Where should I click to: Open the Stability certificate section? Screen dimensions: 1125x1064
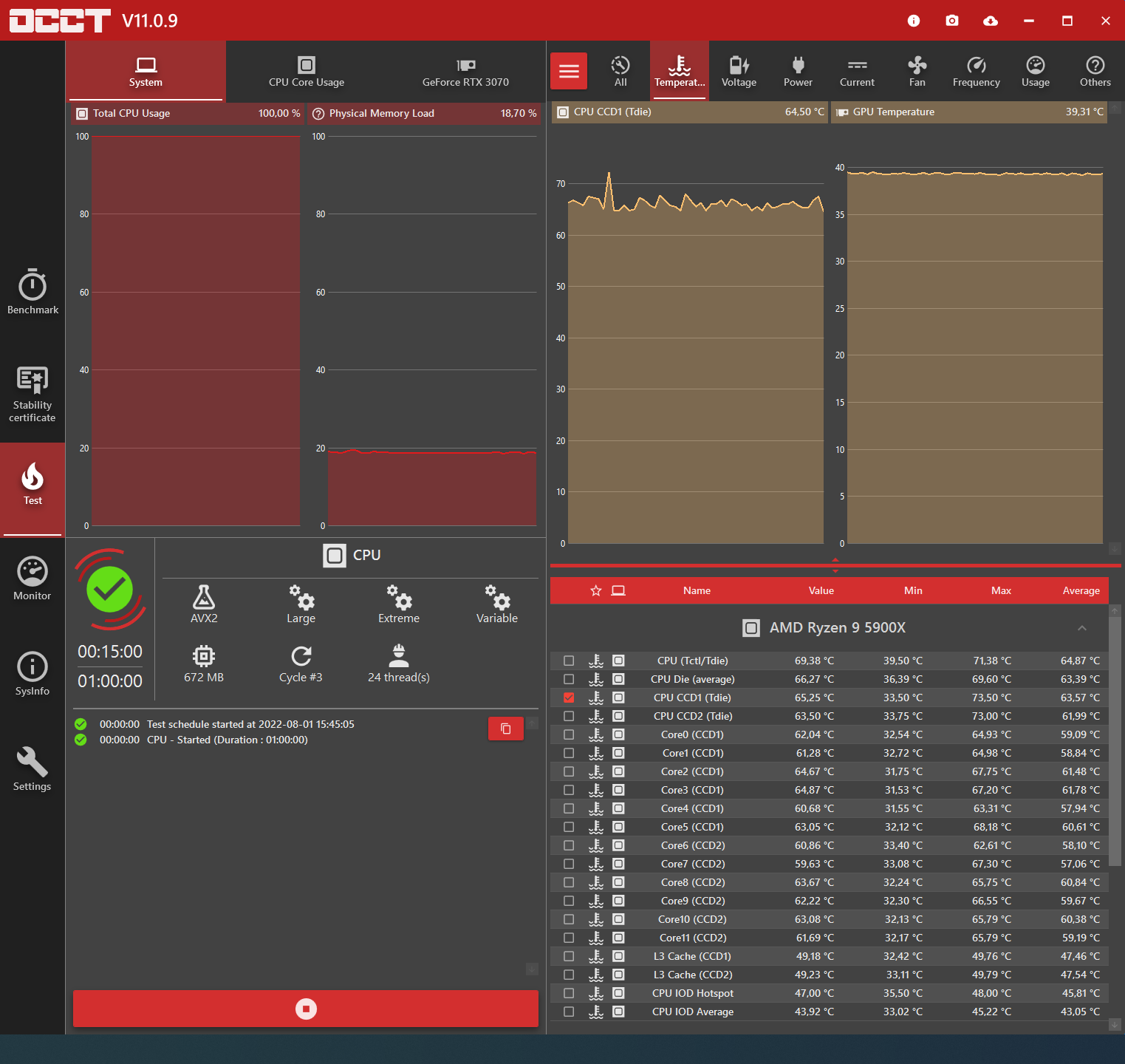[33, 395]
